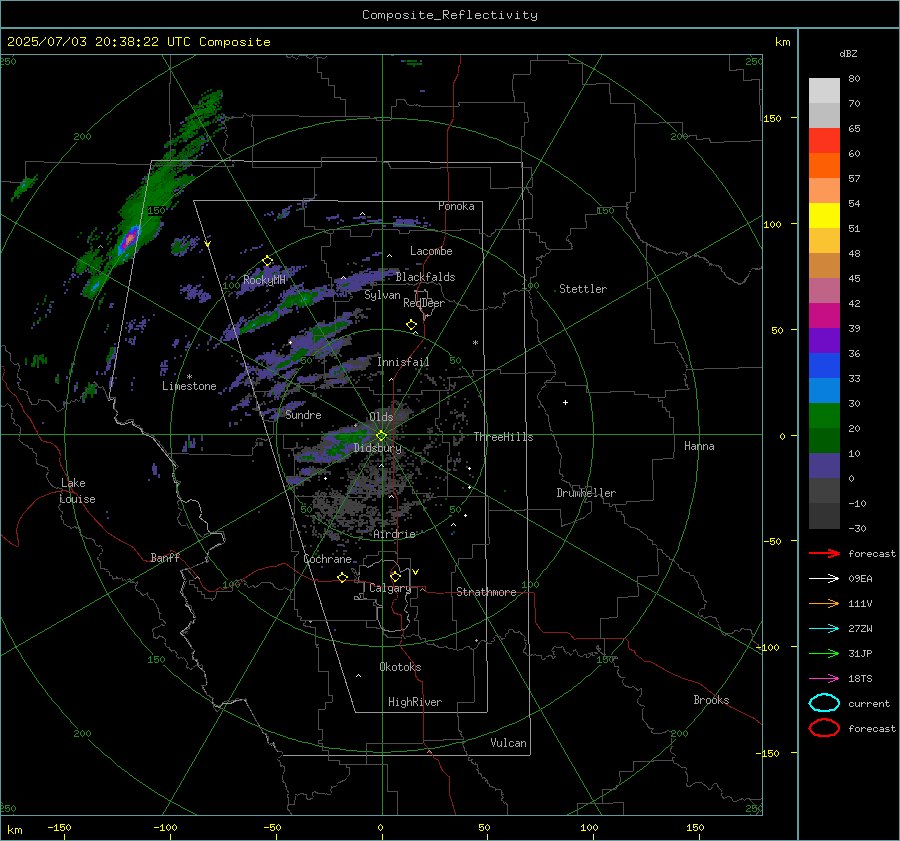Click the asterisk marker above Limestone
Image resolution: width=900 pixels, height=841 pixels.
(189, 377)
